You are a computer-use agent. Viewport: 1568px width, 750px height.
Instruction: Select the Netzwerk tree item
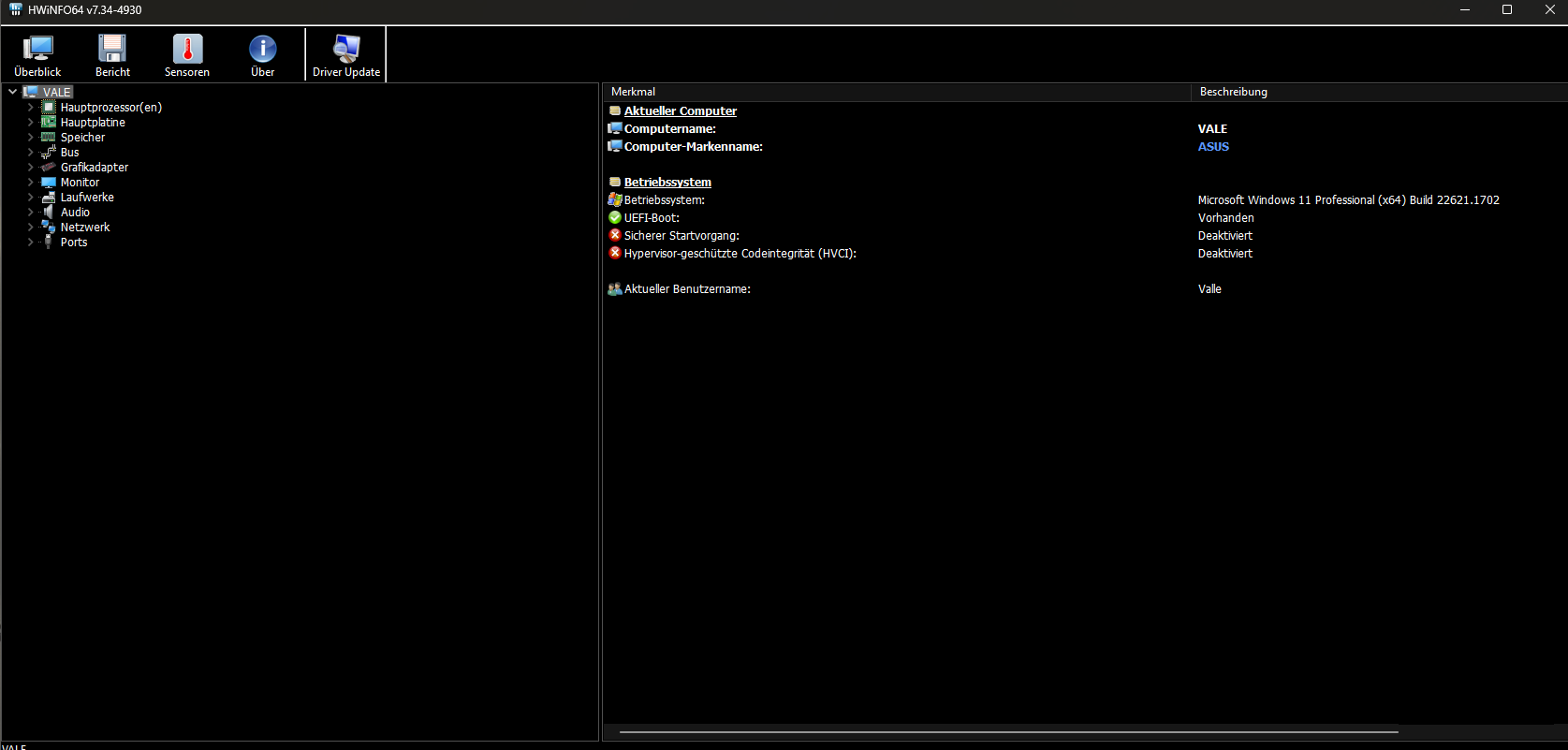(85, 227)
